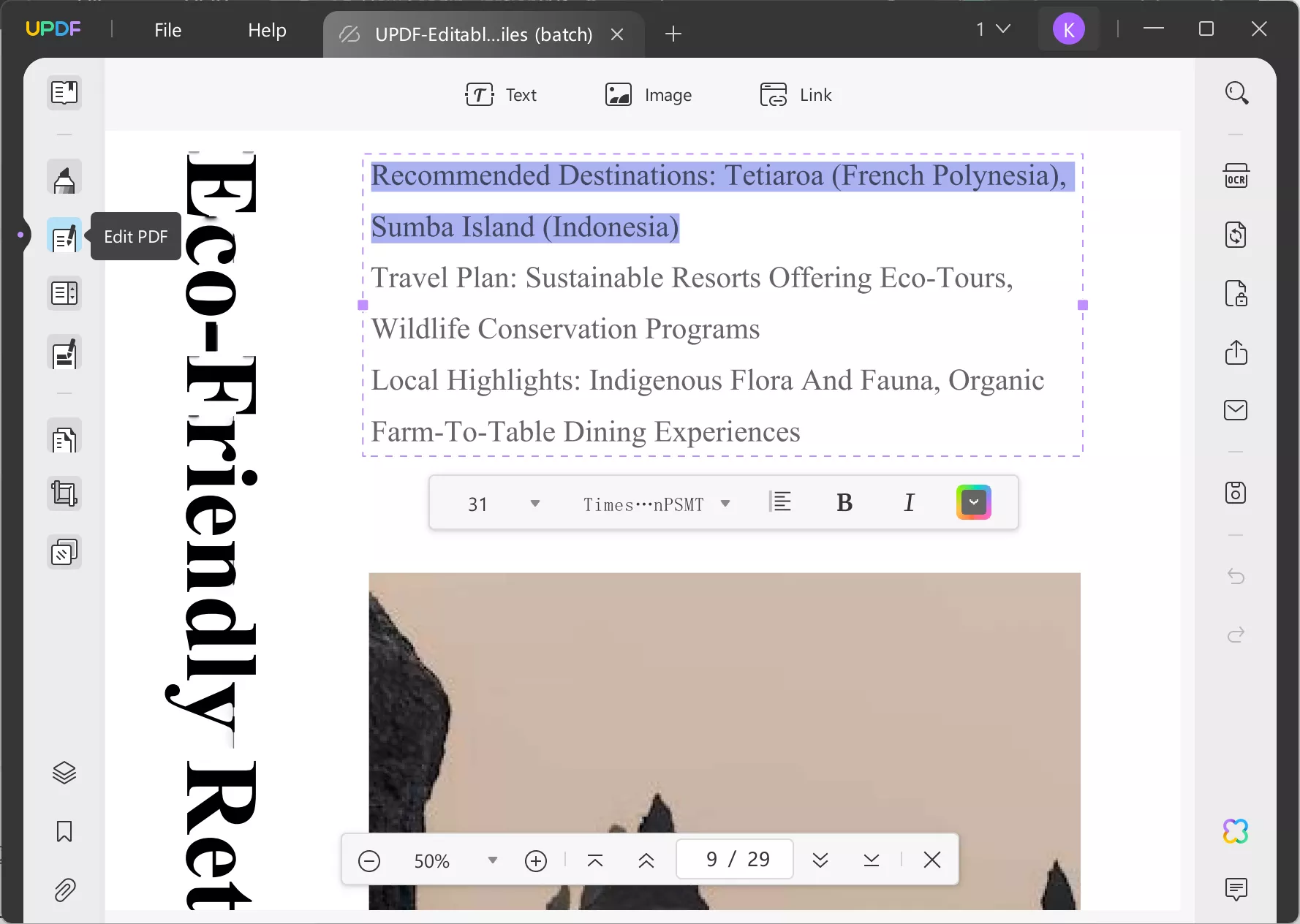Open the Comments panel icon
The width and height of the screenshot is (1300, 924).
pyautogui.click(x=1236, y=889)
